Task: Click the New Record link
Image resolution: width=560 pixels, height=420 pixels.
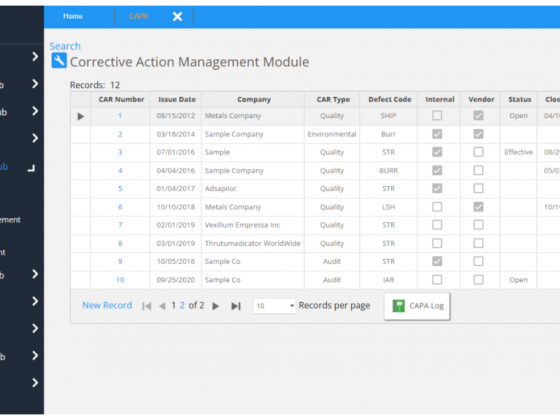Action: tap(107, 305)
